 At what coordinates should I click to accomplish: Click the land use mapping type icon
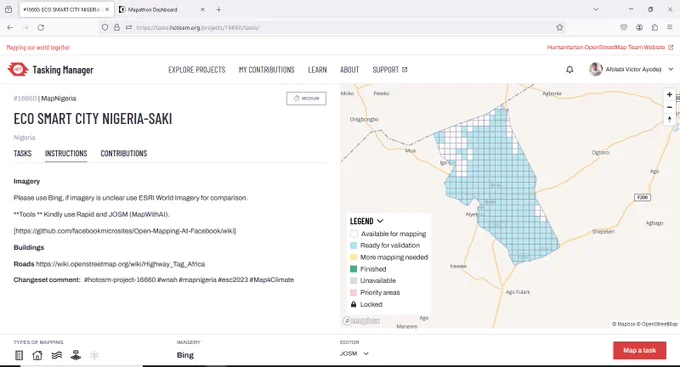(75, 355)
